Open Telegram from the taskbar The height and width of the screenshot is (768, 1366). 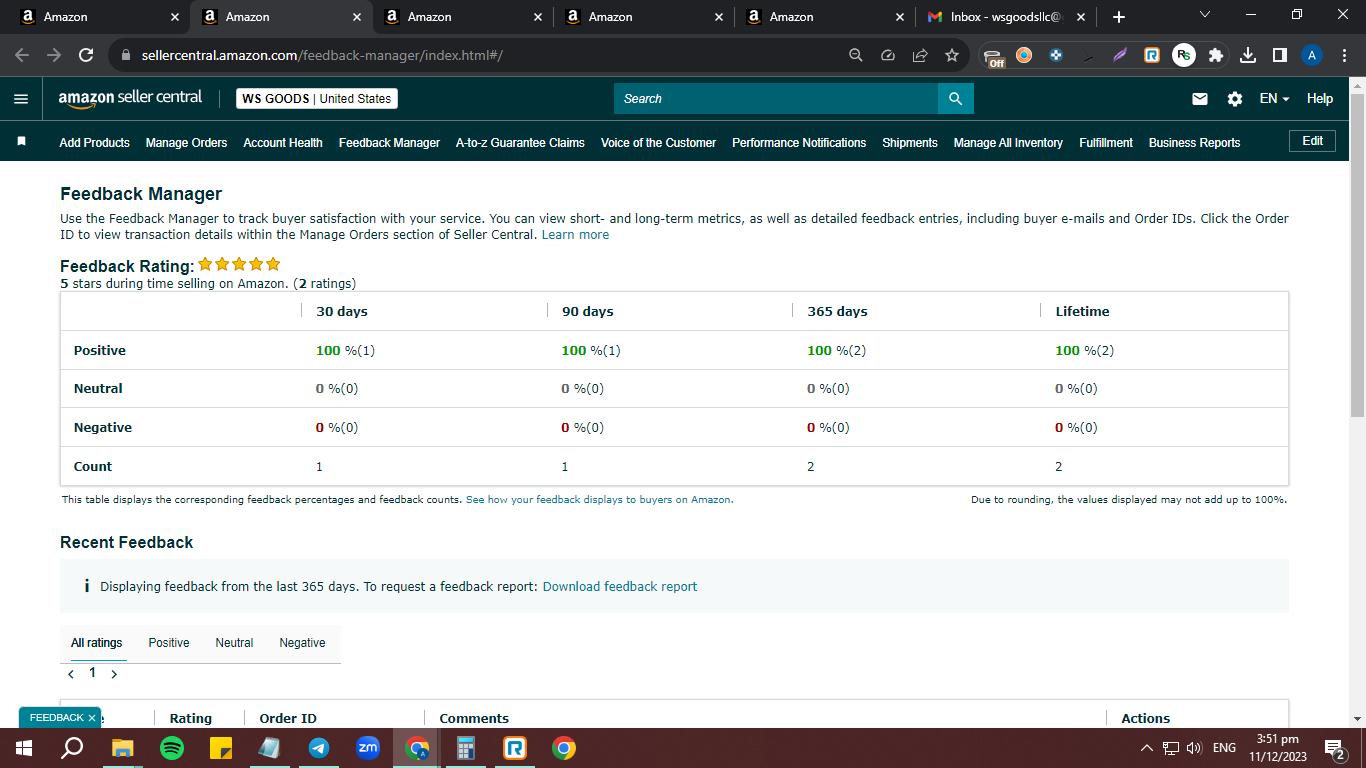point(319,748)
